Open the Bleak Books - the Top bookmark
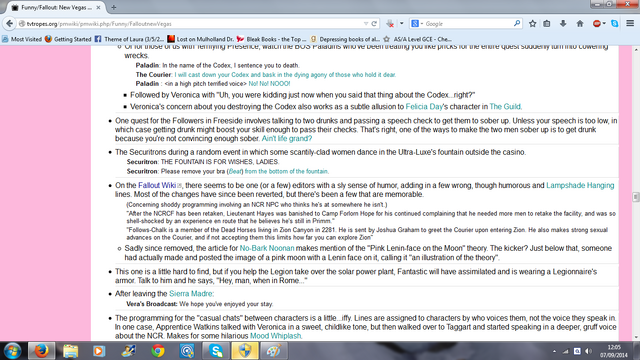 point(271,39)
